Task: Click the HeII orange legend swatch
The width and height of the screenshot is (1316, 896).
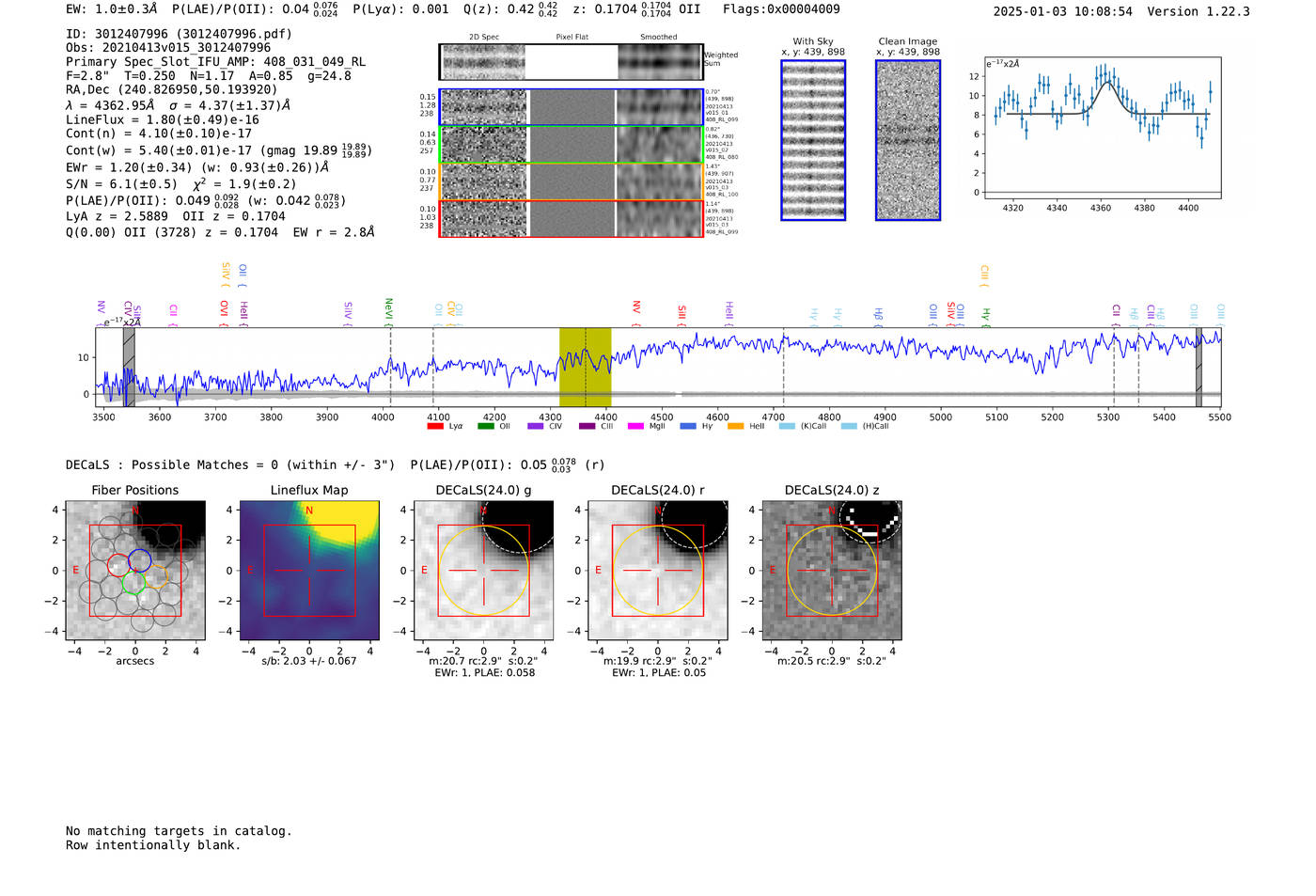Action: click(735, 426)
